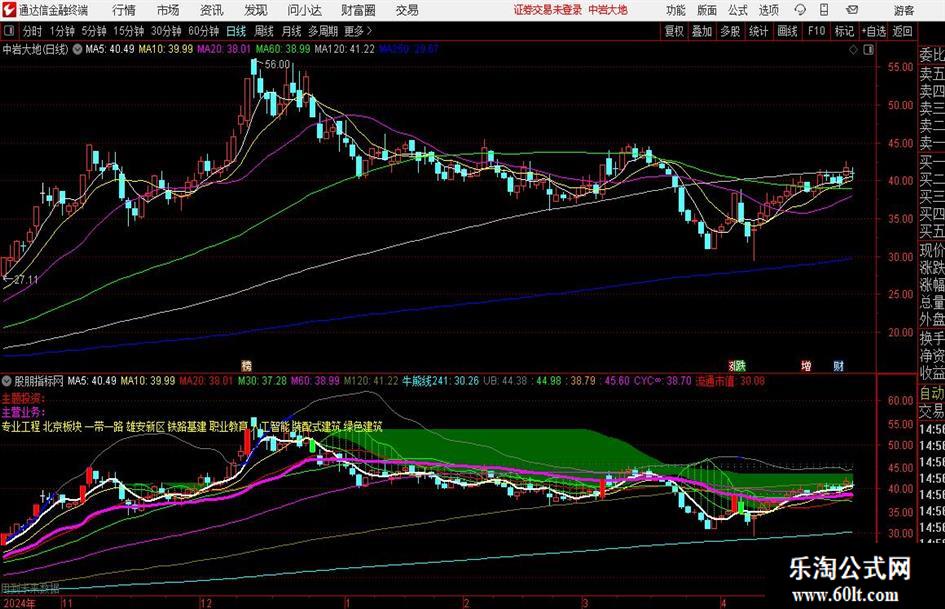Switch to 60分钟 period tab

click(x=203, y=31)
